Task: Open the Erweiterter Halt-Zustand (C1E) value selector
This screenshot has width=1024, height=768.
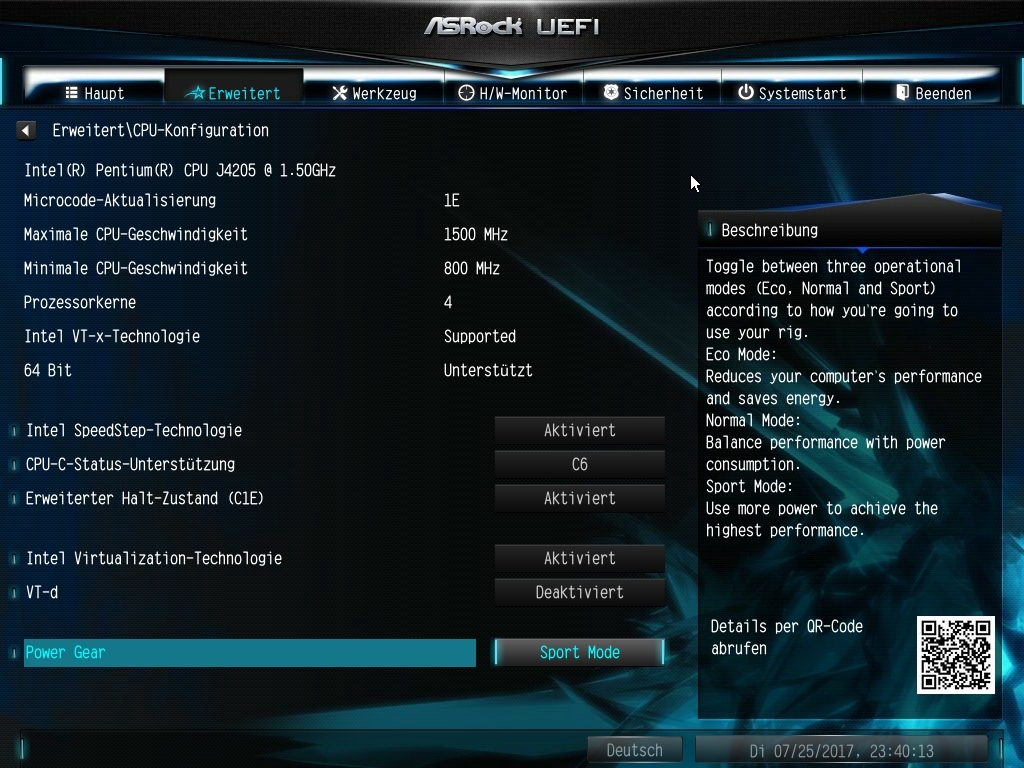Action: pyautogui.click(x=580, y=498)
